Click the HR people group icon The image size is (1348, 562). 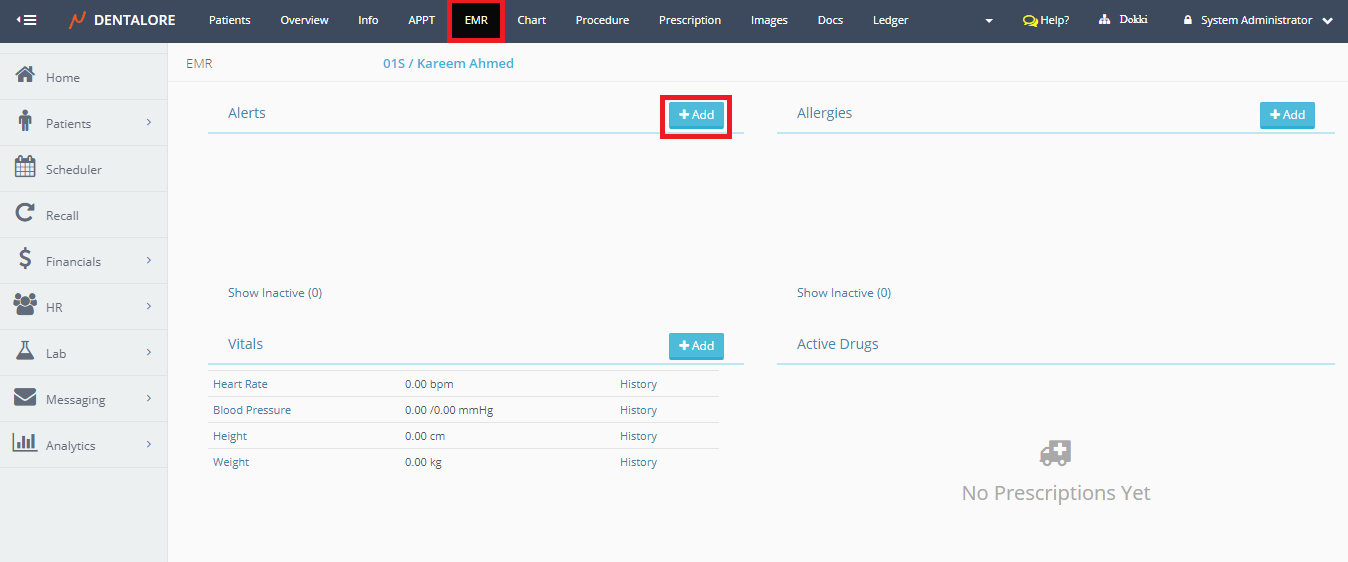pyautogui.click(x=26, y=306)
